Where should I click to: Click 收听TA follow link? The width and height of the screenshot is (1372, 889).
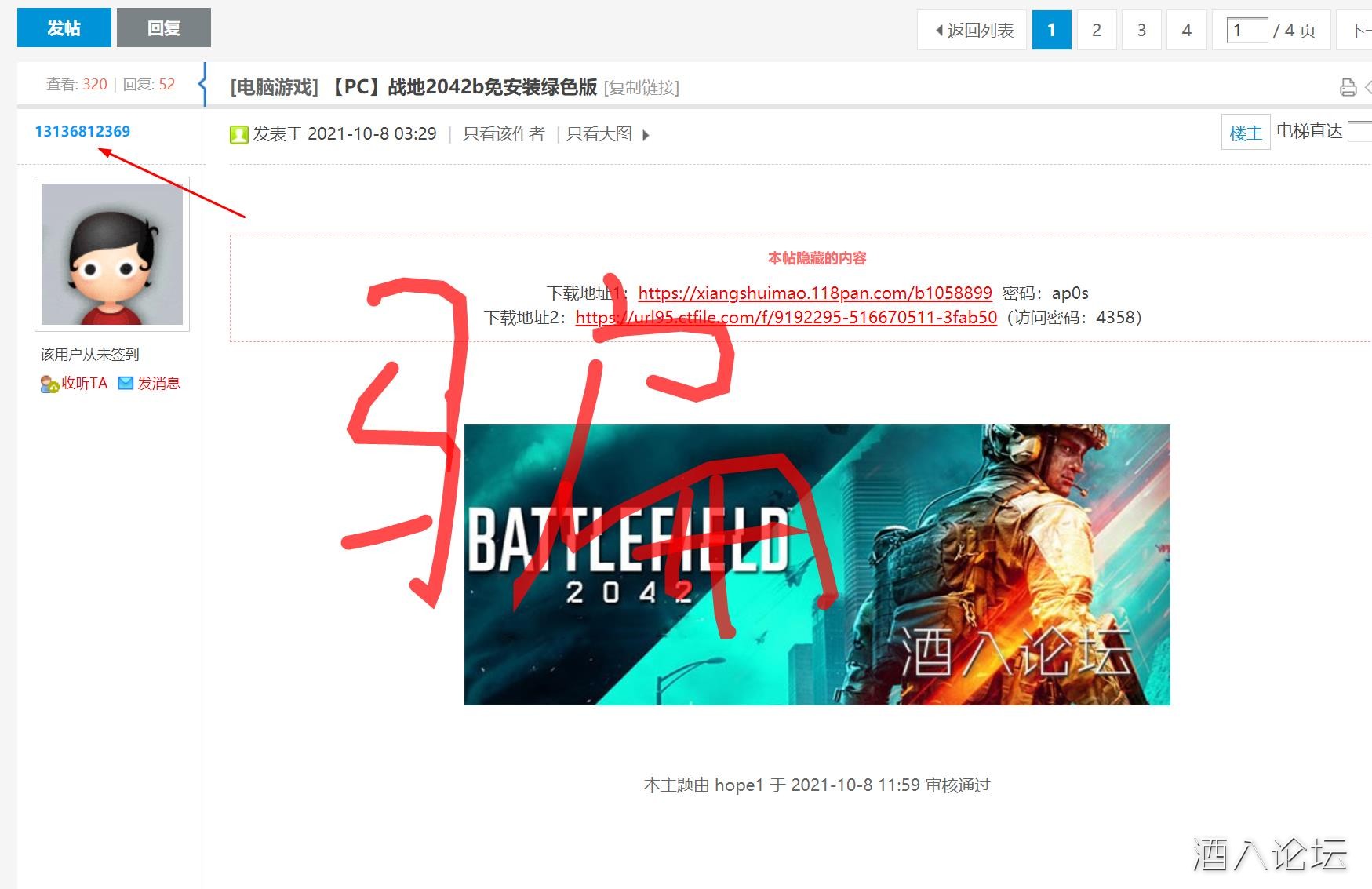(85, 383)
